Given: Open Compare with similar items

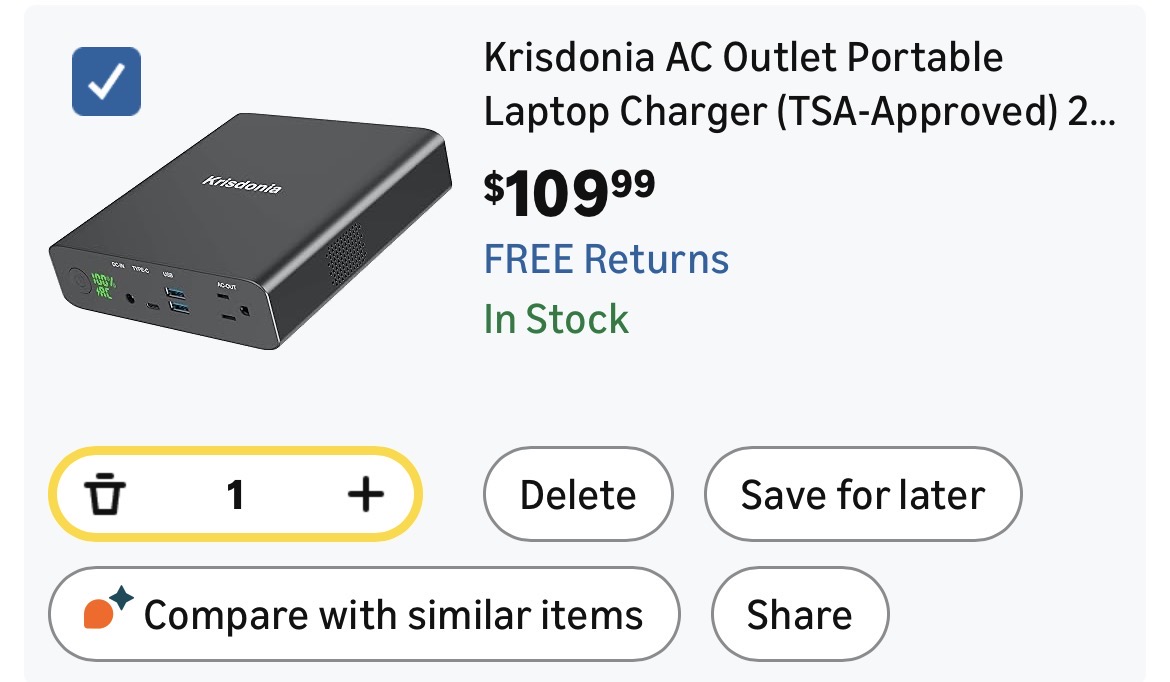Looking at the screenshot, I should 364,614.
